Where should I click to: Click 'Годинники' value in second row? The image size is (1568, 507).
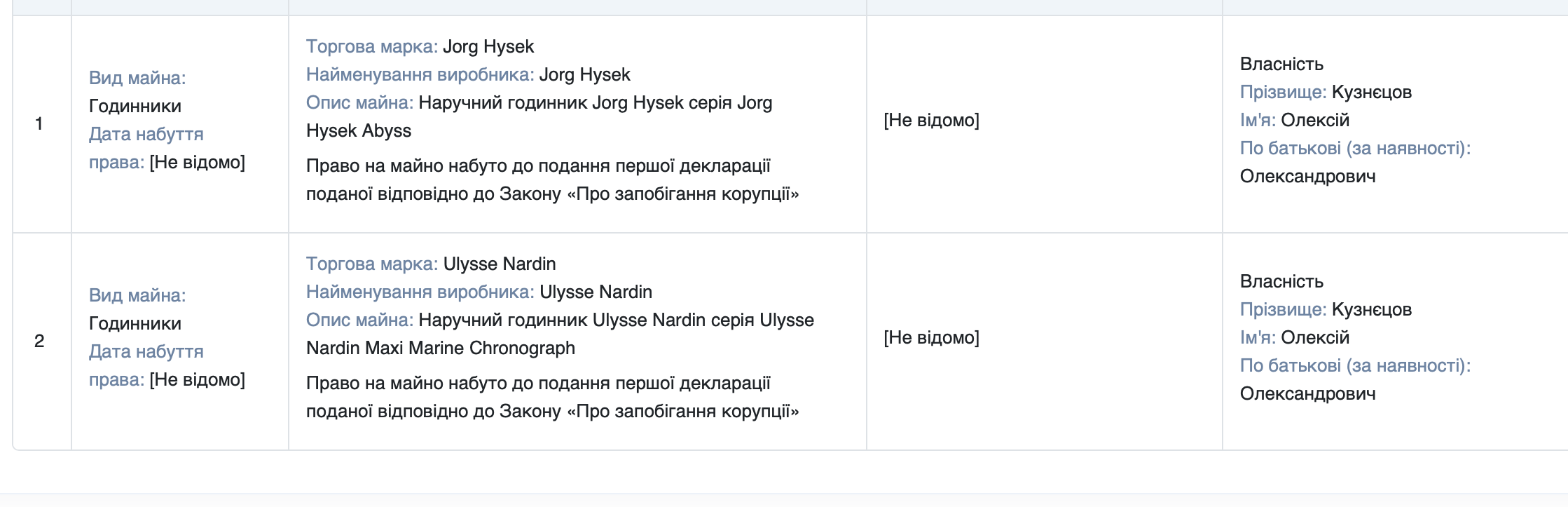pyautogui.click(x=135, y=323)
